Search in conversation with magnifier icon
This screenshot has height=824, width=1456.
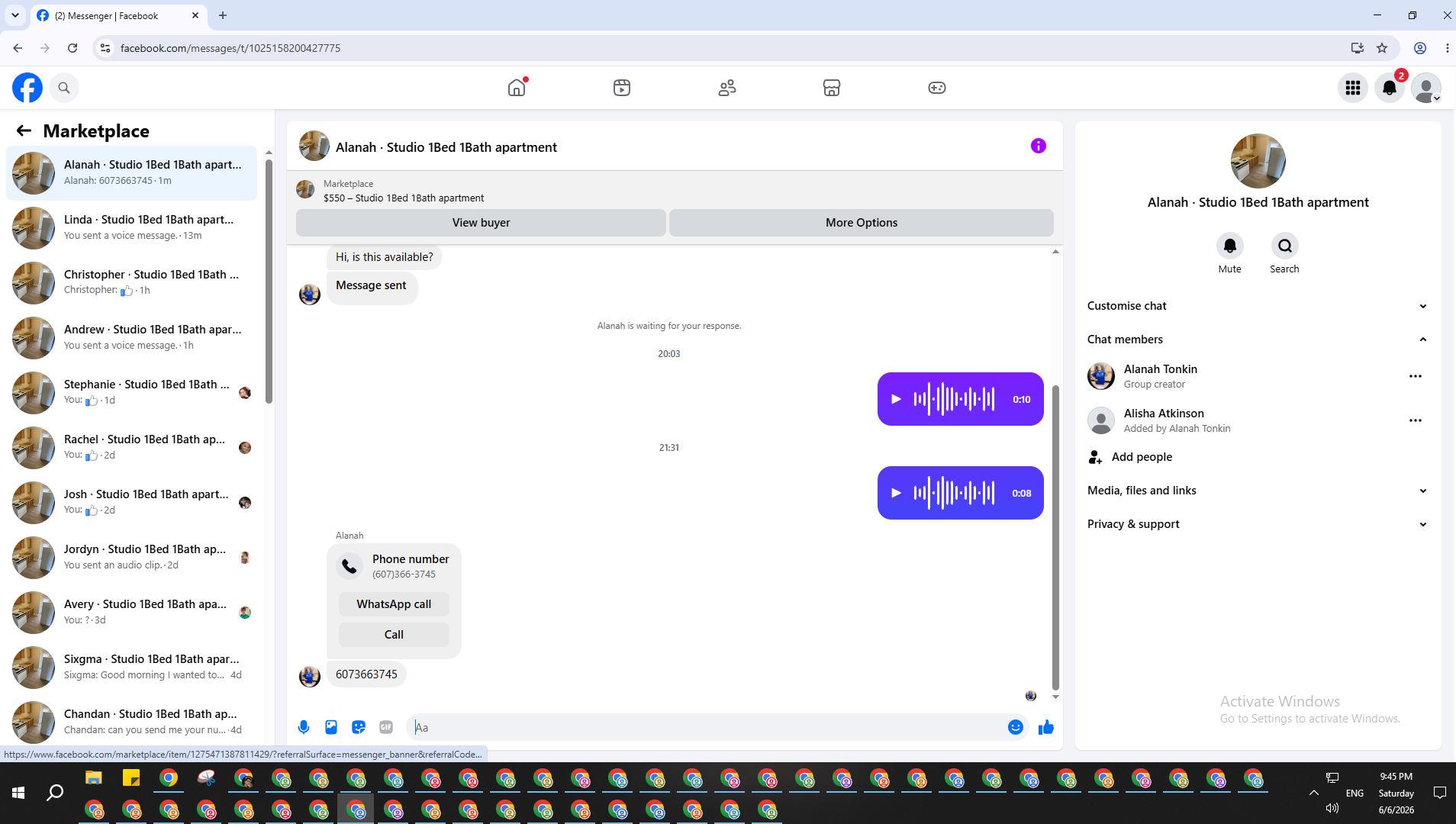tap(1285, 246)
